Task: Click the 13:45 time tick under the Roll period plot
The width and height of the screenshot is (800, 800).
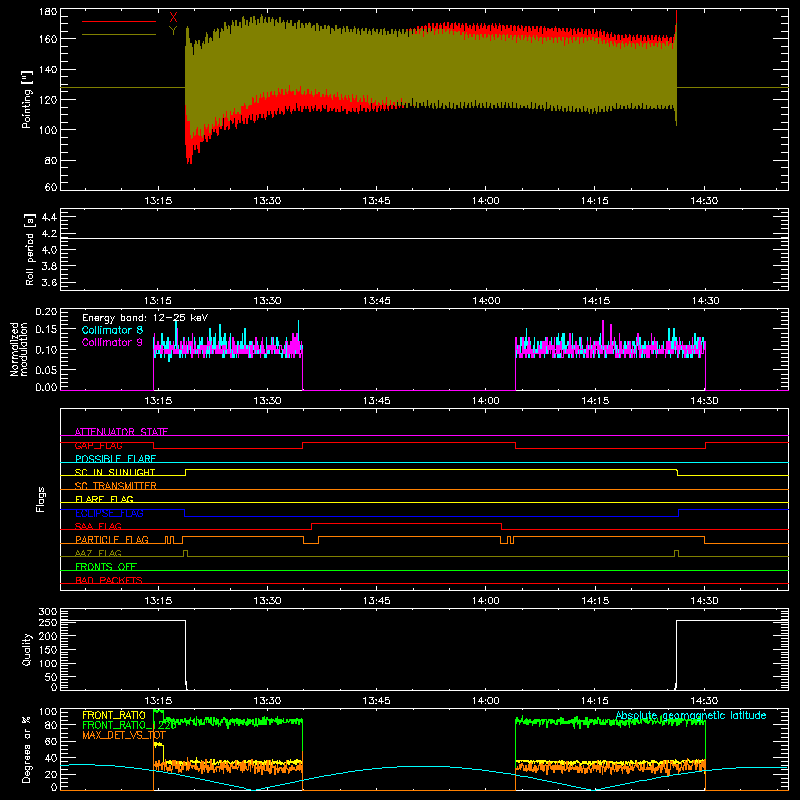Action: 377,301
